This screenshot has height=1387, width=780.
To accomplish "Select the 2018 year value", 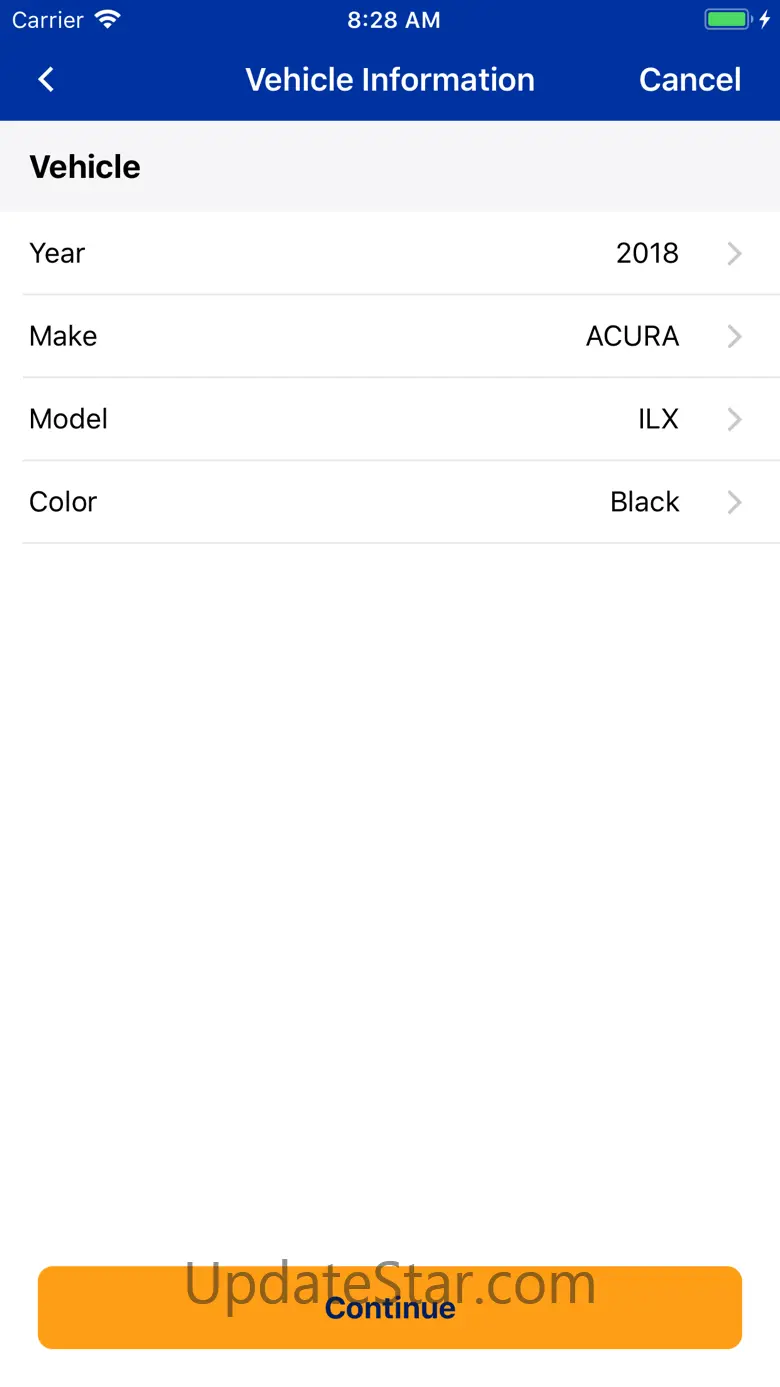I will coord(647,254).
